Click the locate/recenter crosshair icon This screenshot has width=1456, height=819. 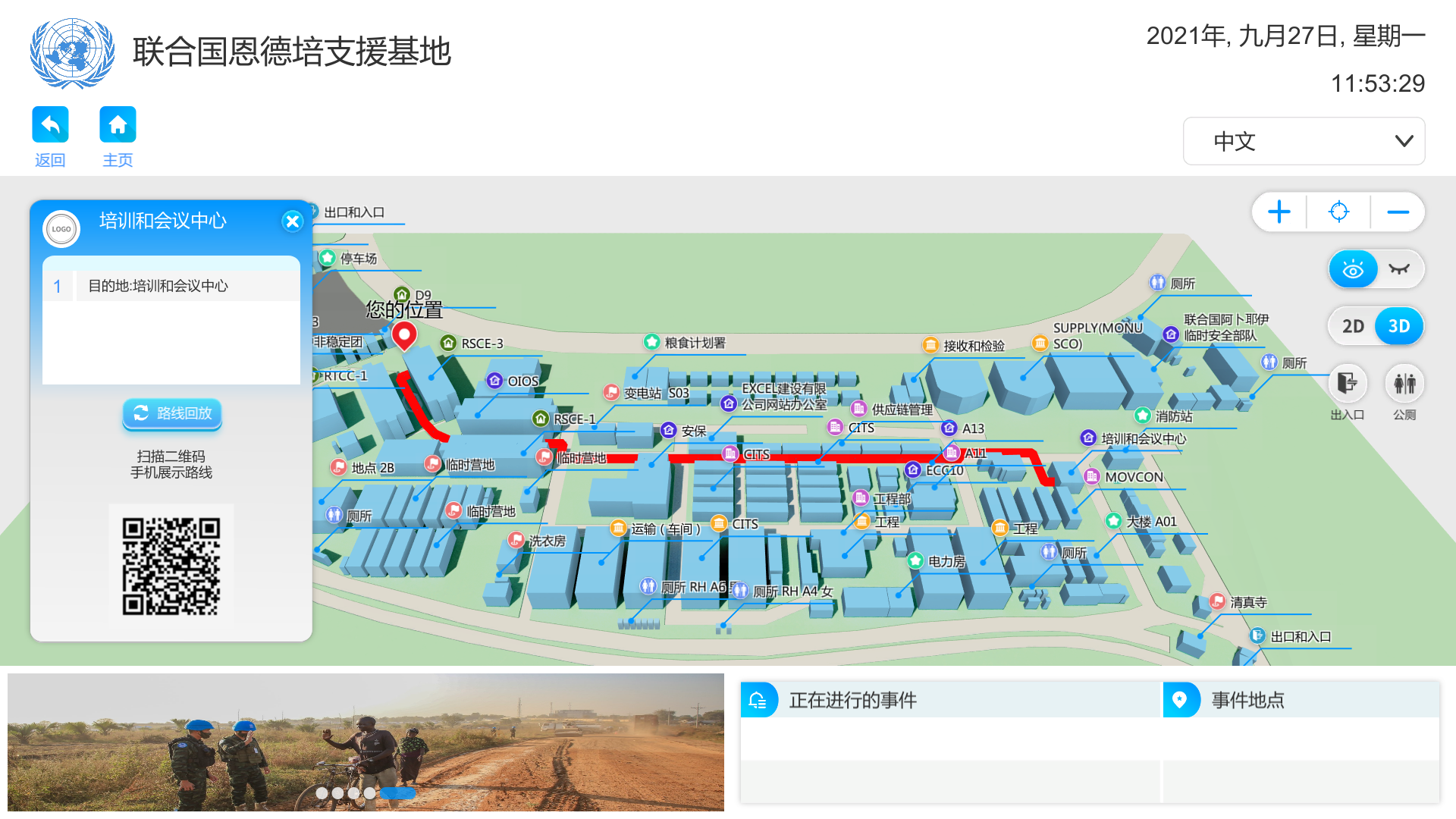point(1338,212)
